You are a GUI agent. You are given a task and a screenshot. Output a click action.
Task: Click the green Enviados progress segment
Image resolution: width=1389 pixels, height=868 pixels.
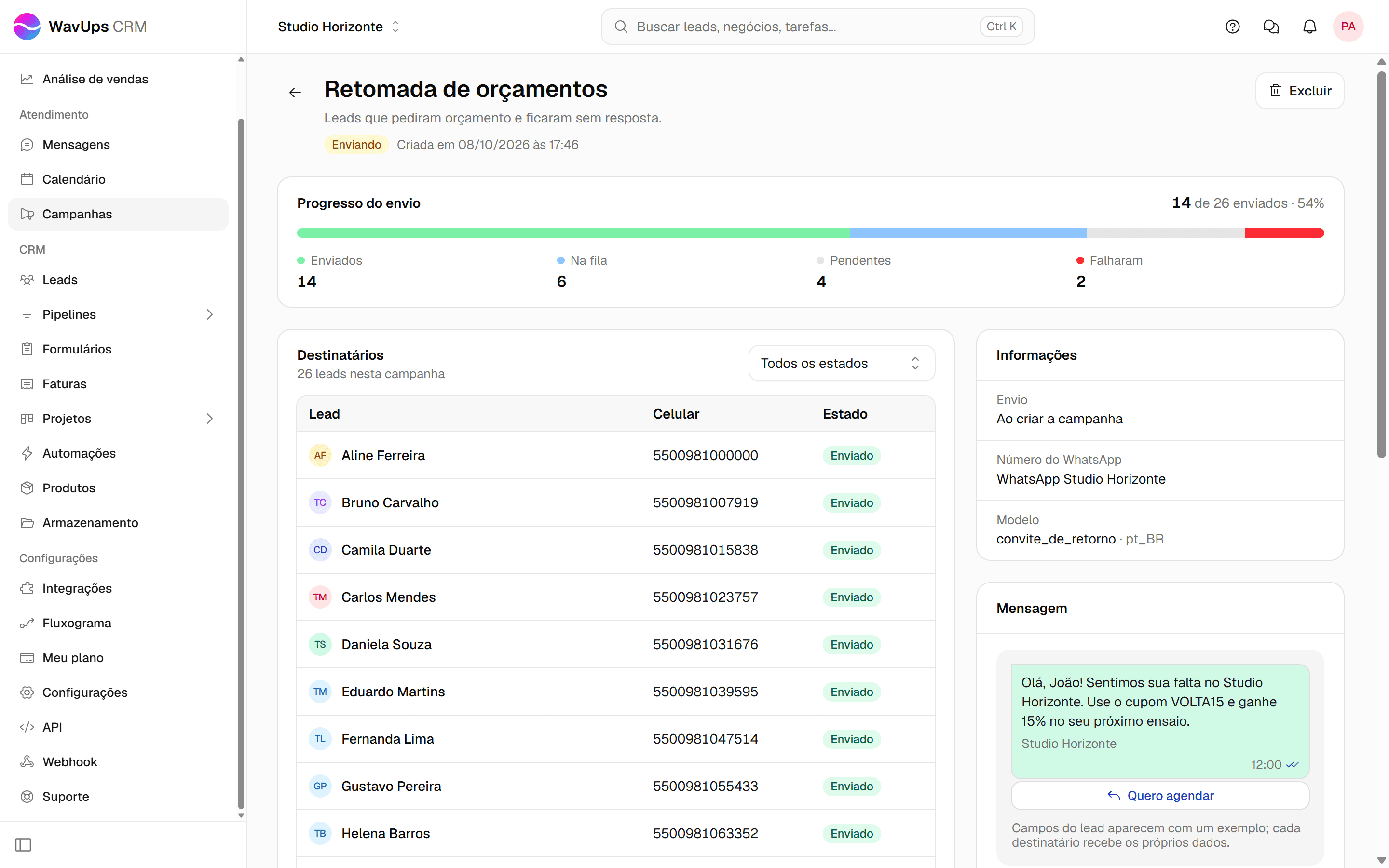573,233
